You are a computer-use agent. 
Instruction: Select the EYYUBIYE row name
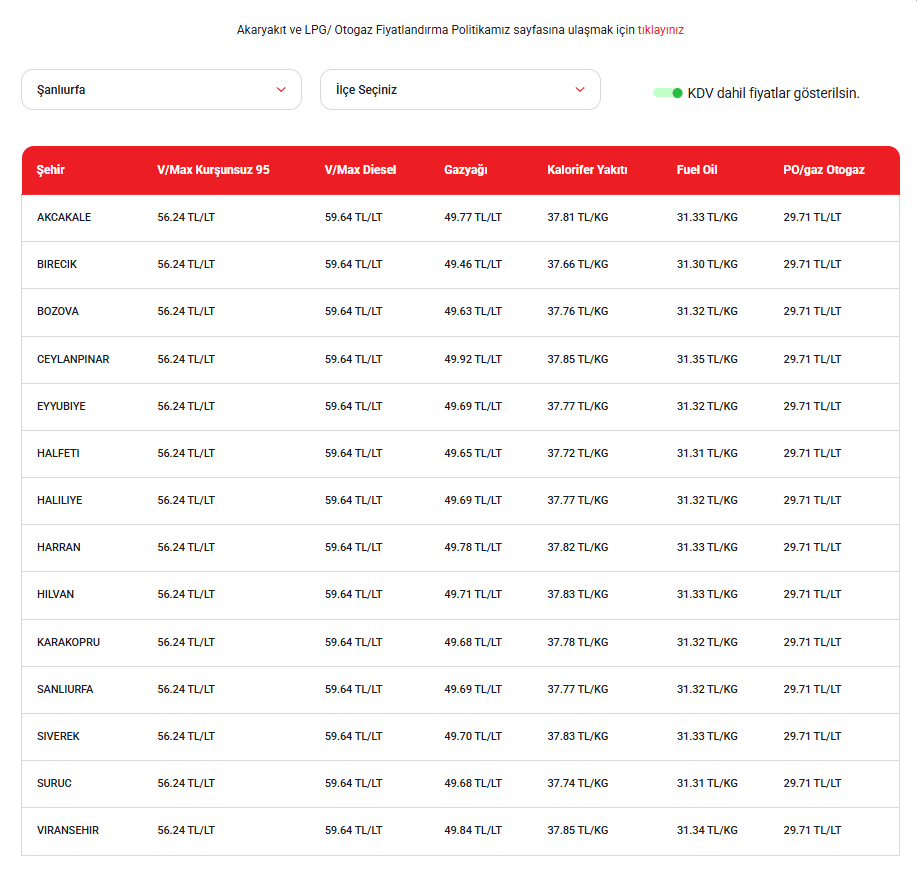61,406
